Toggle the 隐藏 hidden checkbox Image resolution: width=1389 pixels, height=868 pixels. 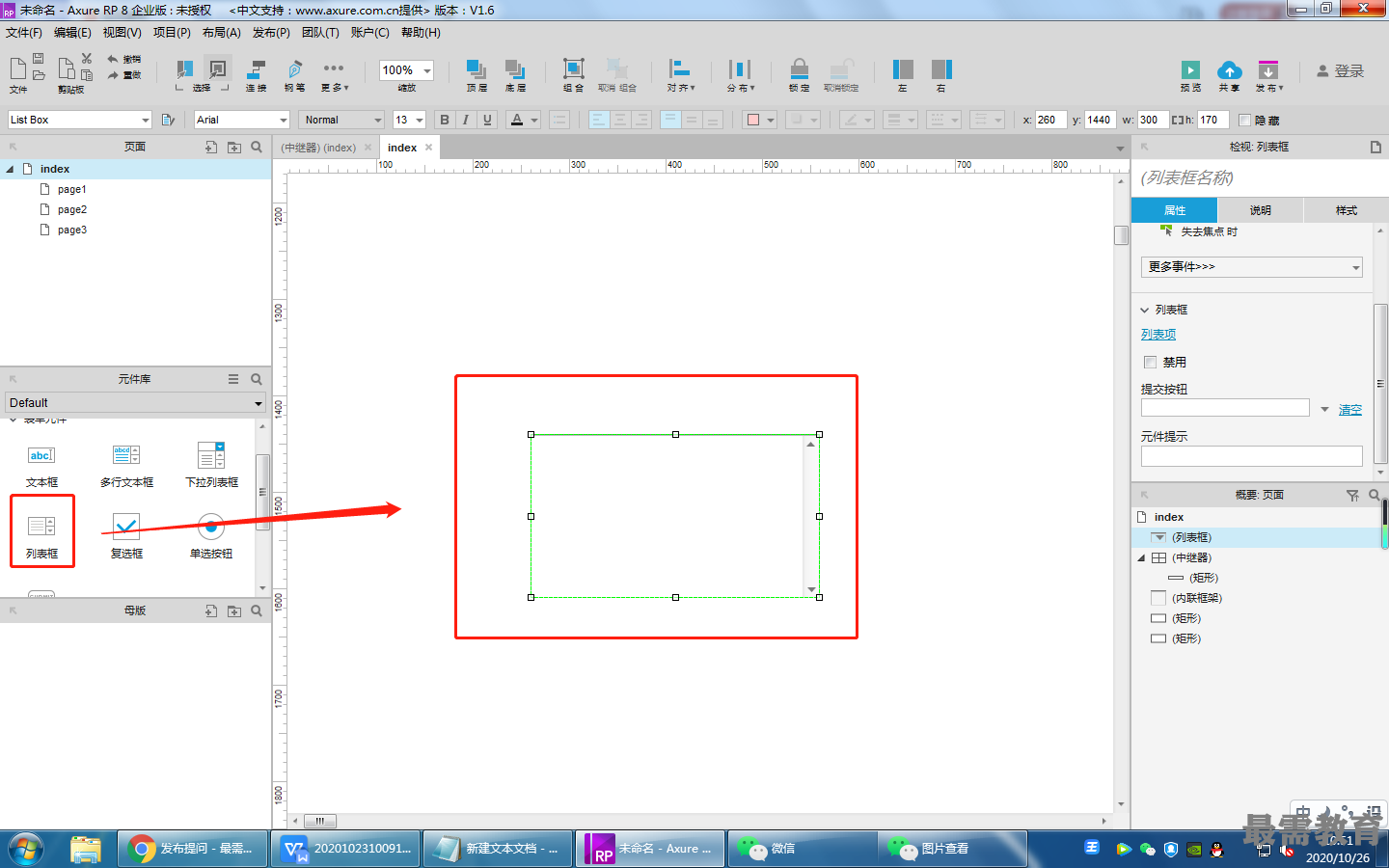(x=1244, y=120)
